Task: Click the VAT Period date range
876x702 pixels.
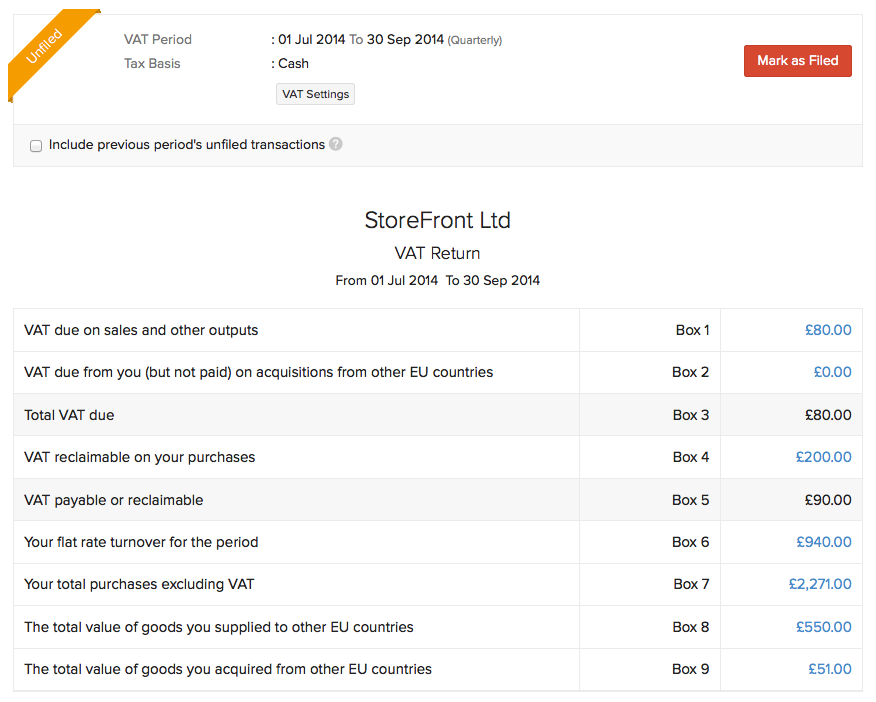Action: (x=360, y=40)
